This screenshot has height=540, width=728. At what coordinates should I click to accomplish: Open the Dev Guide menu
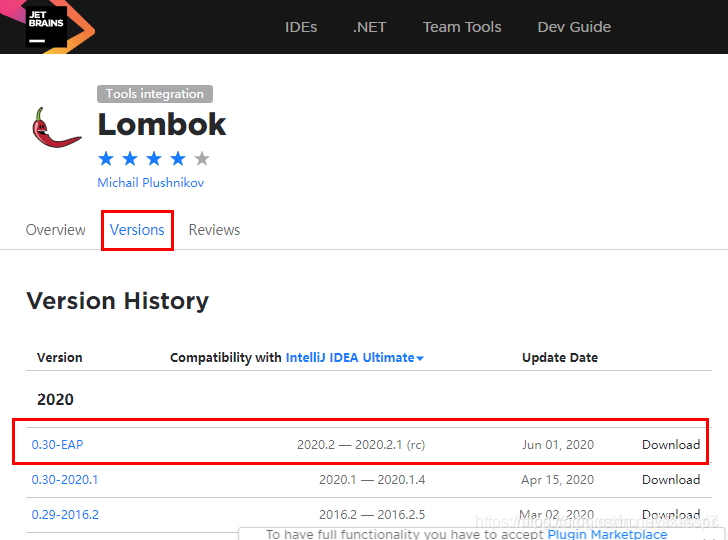pyautogui.click(x=574, y=27)
